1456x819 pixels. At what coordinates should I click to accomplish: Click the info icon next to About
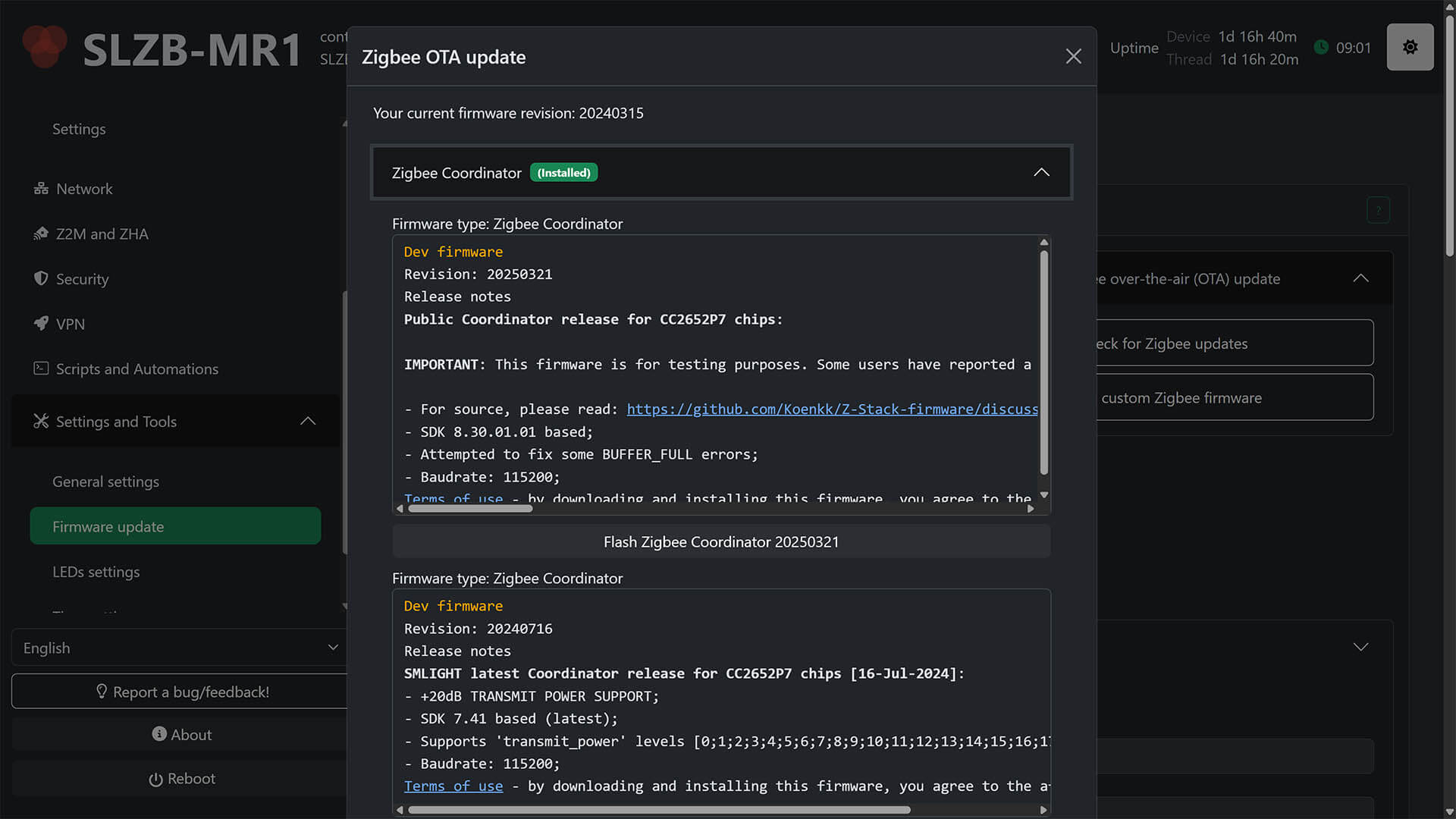point(159,734)
